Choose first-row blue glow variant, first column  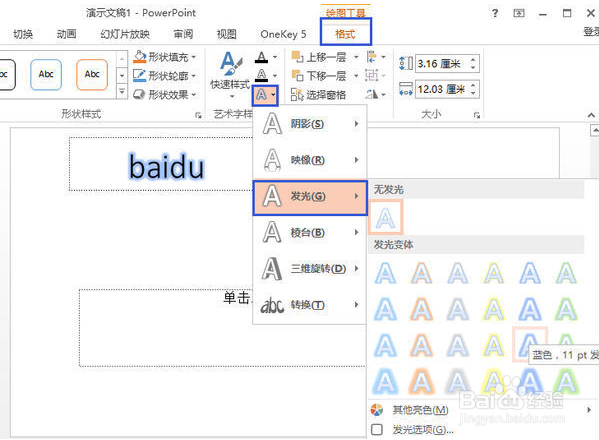coord(385,273)
